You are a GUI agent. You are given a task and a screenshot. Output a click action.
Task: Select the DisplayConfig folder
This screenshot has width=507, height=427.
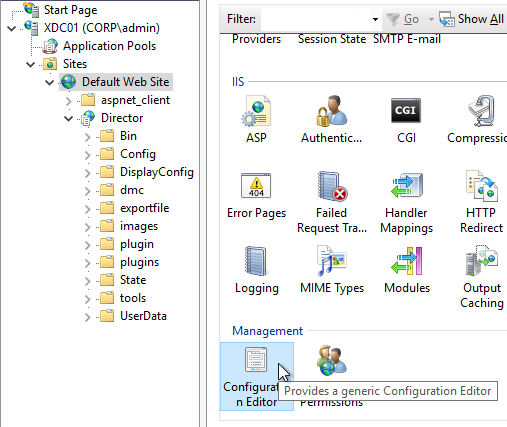click(157, 172)
